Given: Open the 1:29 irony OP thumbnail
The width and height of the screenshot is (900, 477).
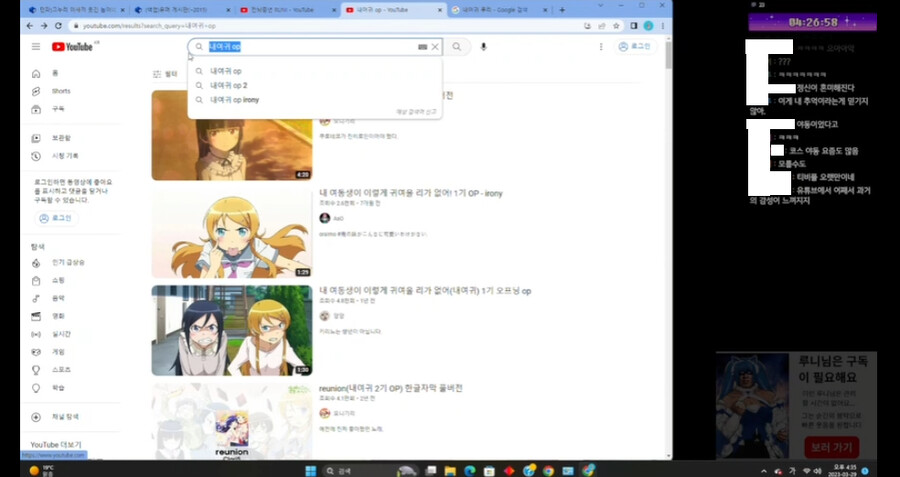Looking at the screenshot, I should point(232,233).
